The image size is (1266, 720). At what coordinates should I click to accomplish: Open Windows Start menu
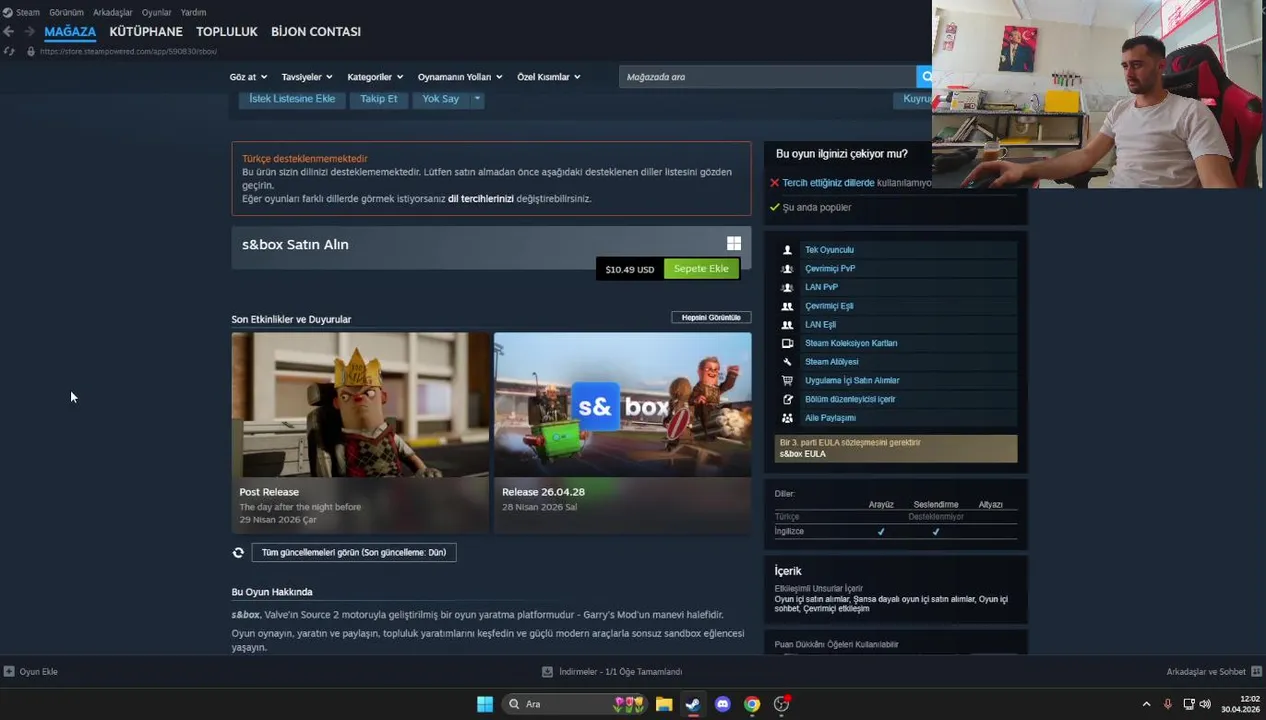click(x=485, y=704)
